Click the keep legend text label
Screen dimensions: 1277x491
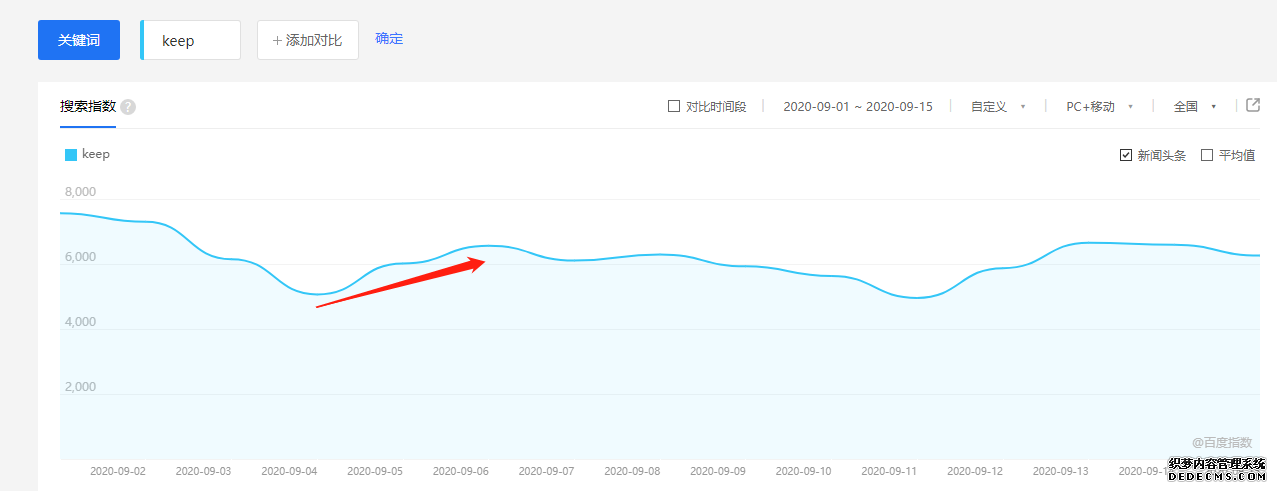click(x=96, y=154)
